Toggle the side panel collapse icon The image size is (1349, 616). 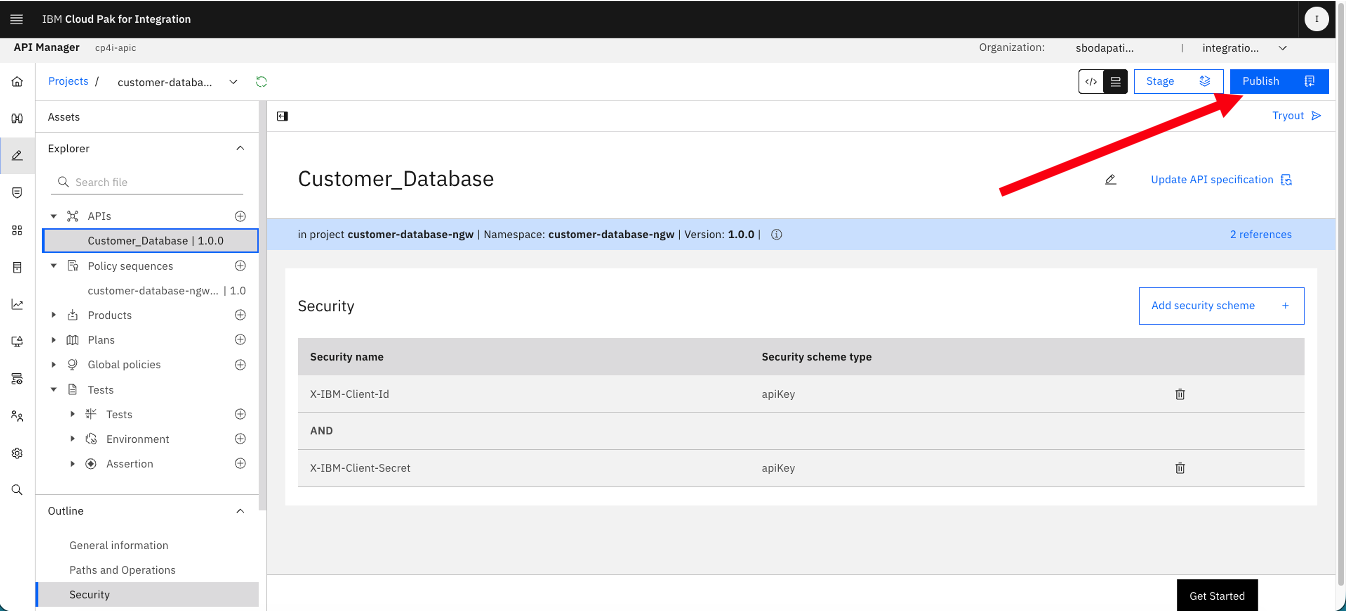[282, 116]
